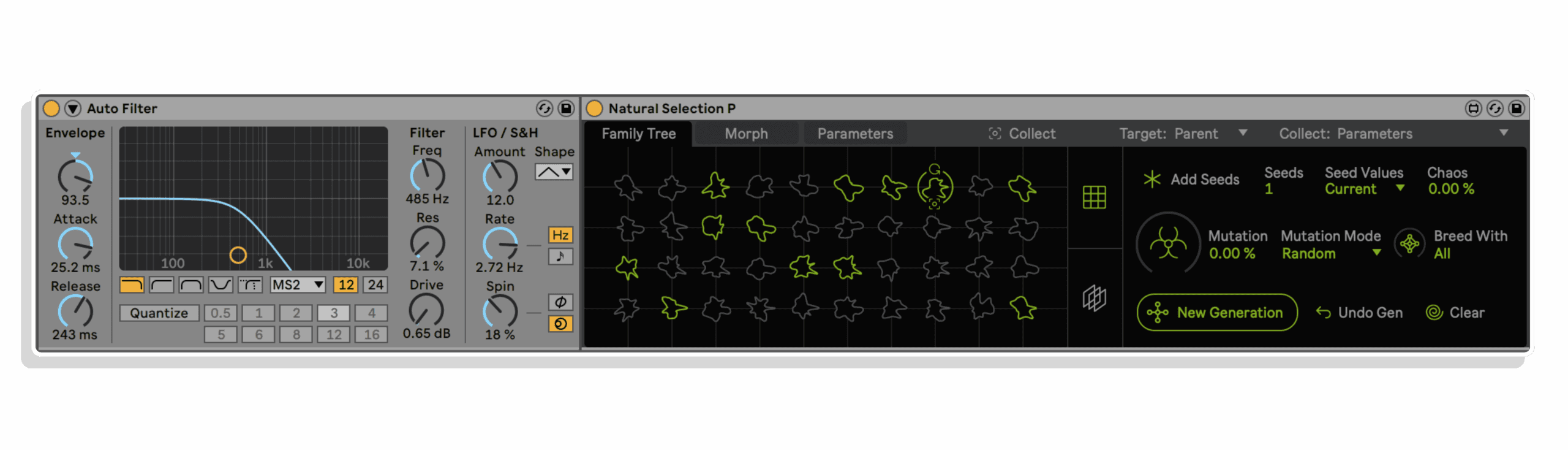Click the LFO phase mode icon
The height and width of the screenshot is (450, 1568).
coord(560,302)
